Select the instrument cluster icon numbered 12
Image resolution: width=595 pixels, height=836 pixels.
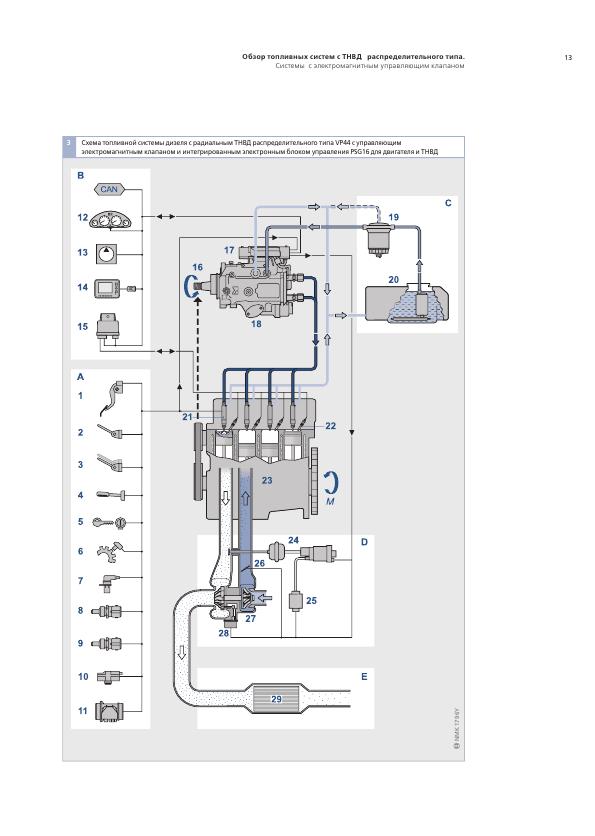point(110,220)
